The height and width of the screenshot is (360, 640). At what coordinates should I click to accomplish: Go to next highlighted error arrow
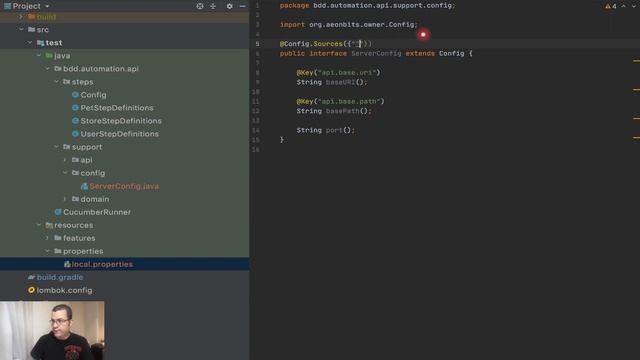coord(634,6)
